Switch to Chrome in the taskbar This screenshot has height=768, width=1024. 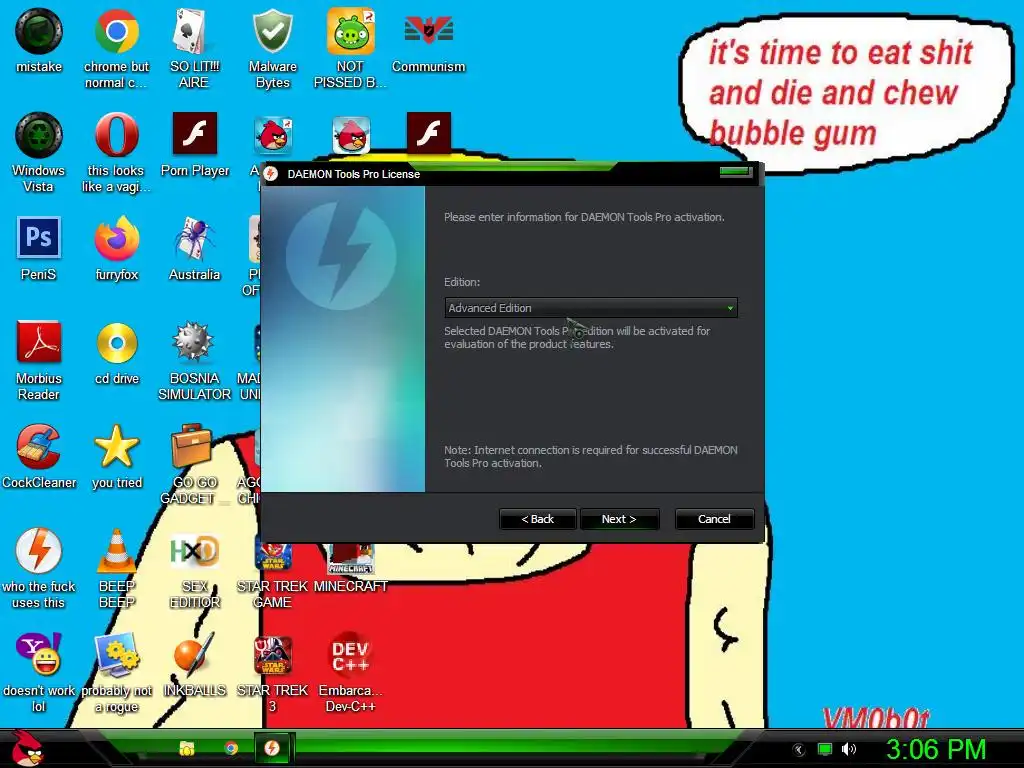231,748
